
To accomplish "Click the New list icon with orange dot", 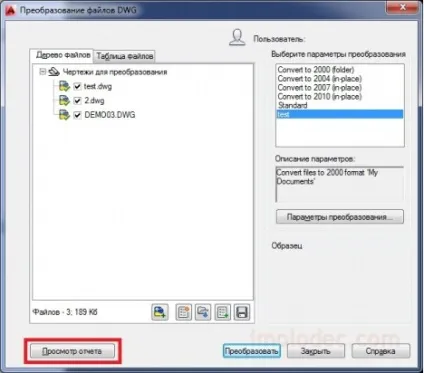I will pyautogui.click(x=183, y=312).
